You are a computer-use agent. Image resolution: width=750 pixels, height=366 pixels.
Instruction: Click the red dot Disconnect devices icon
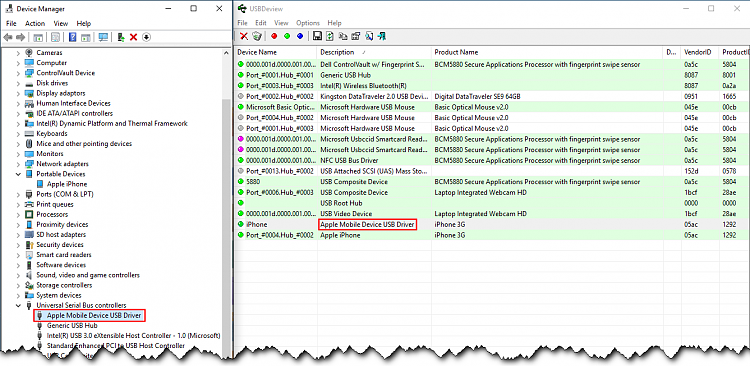pos(274,36)
